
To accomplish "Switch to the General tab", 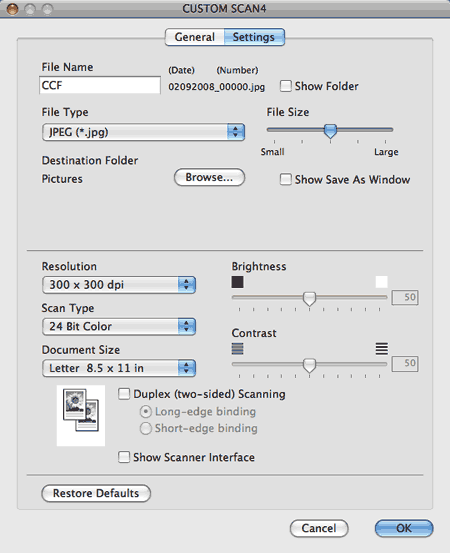I will tap(194, 37).
